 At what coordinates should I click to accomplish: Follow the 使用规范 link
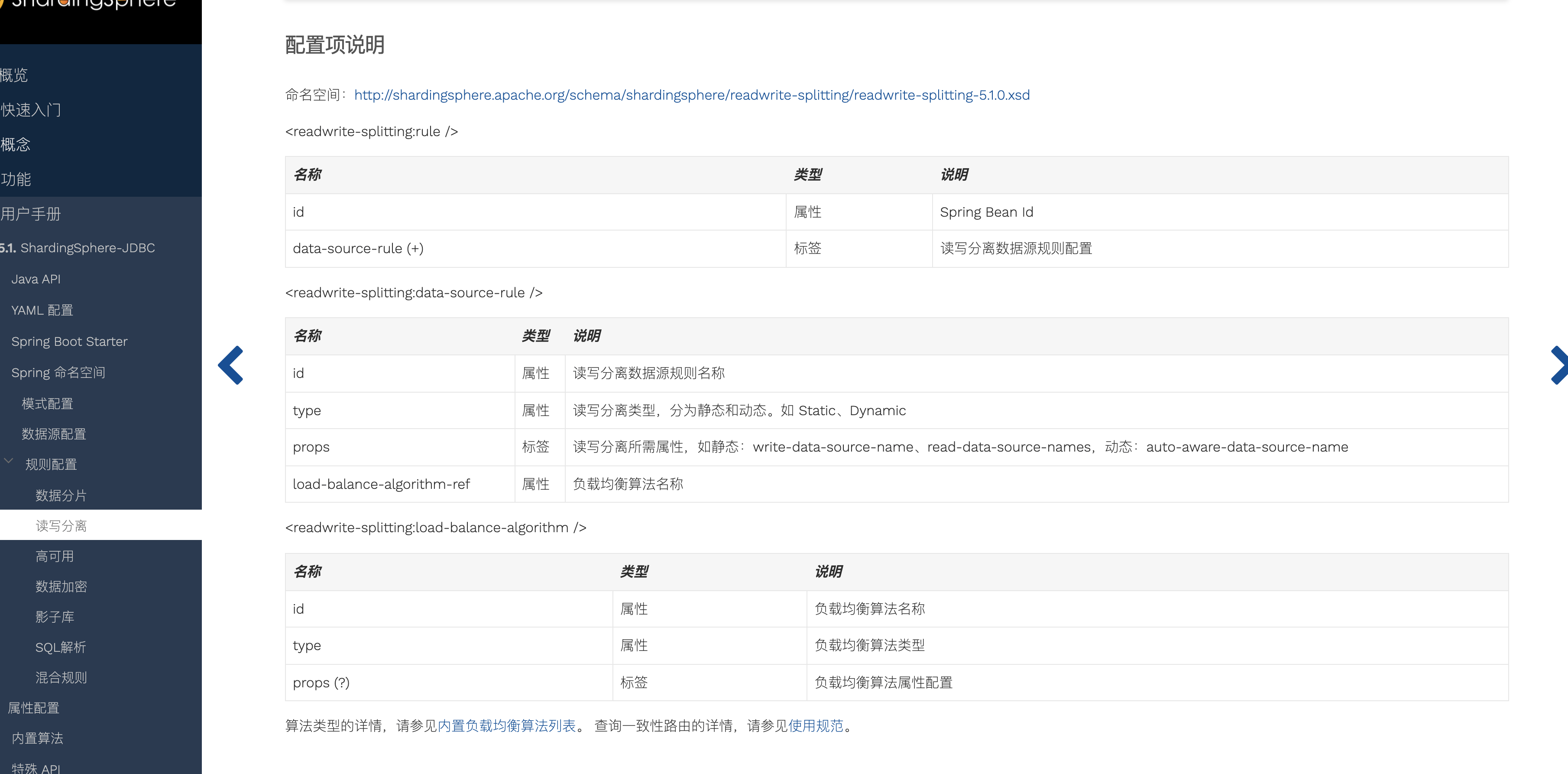(816, 726)
